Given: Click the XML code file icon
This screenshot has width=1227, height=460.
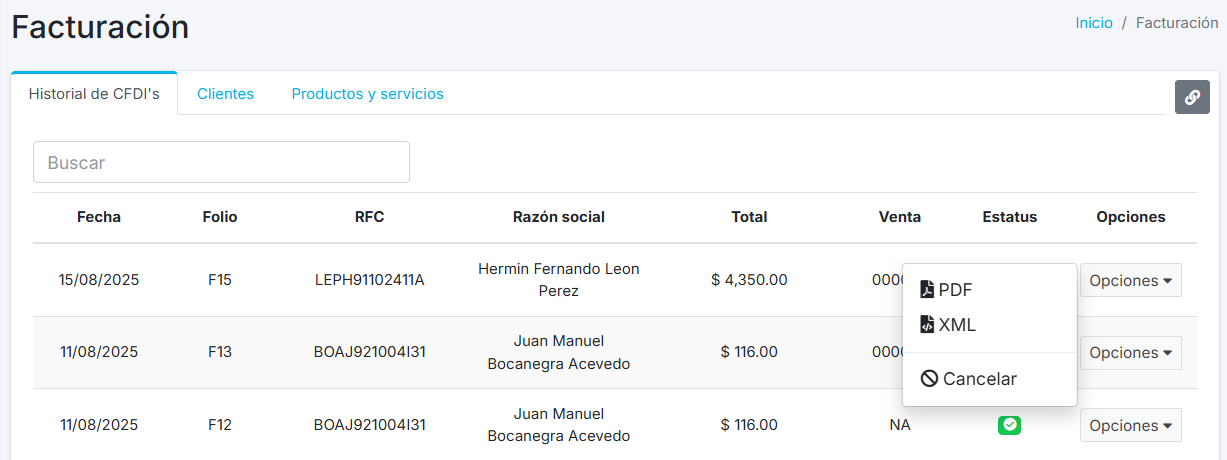Looking at the screenshot, I should click(927, 325).
